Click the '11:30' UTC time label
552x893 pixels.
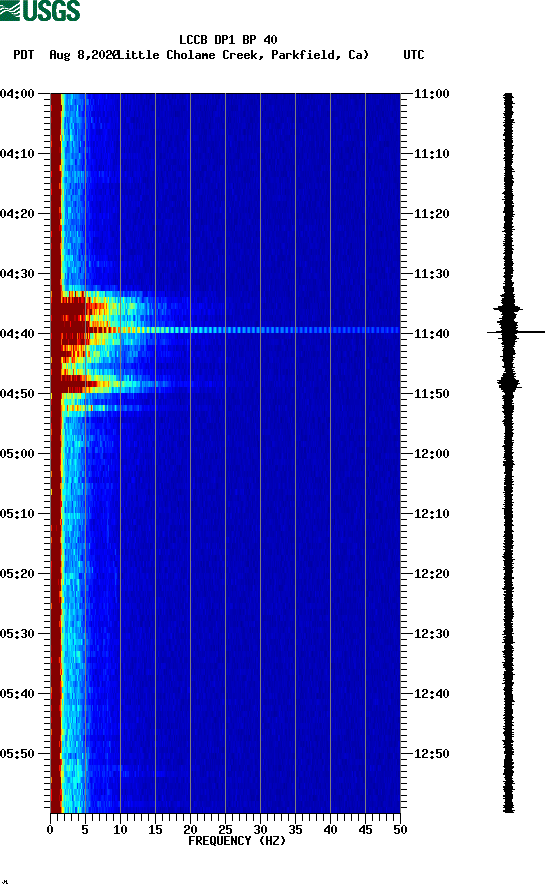(432, 273)
